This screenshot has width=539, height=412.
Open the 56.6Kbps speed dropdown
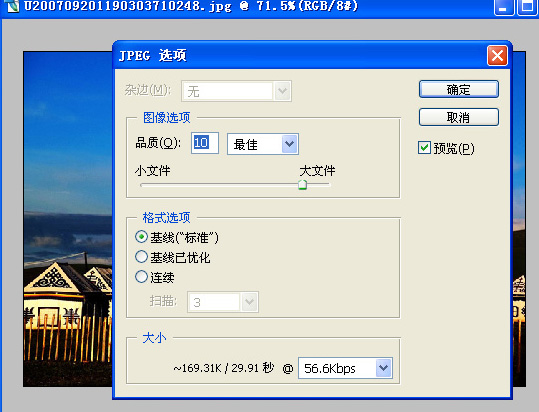coord(345,368)
